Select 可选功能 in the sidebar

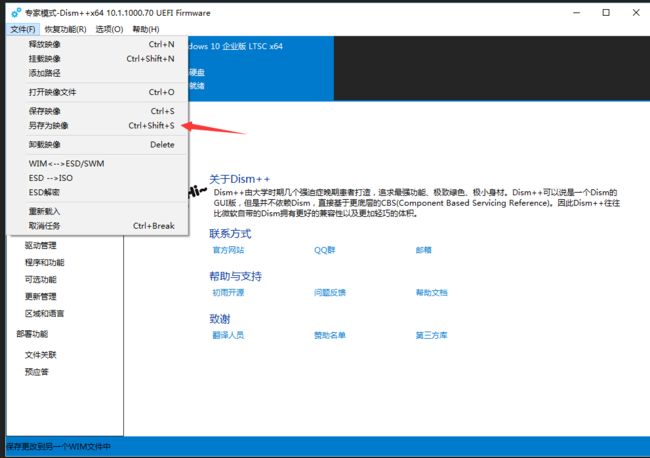(x=41, y=279)
